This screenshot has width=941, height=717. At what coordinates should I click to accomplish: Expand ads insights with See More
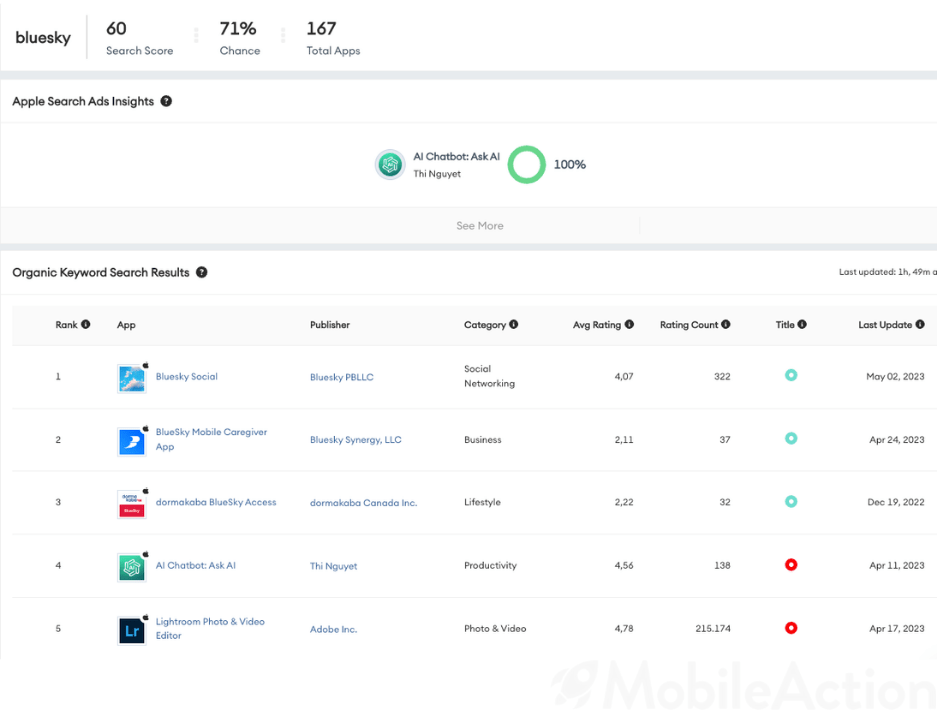pyautogui.click(x=480, y=226)
